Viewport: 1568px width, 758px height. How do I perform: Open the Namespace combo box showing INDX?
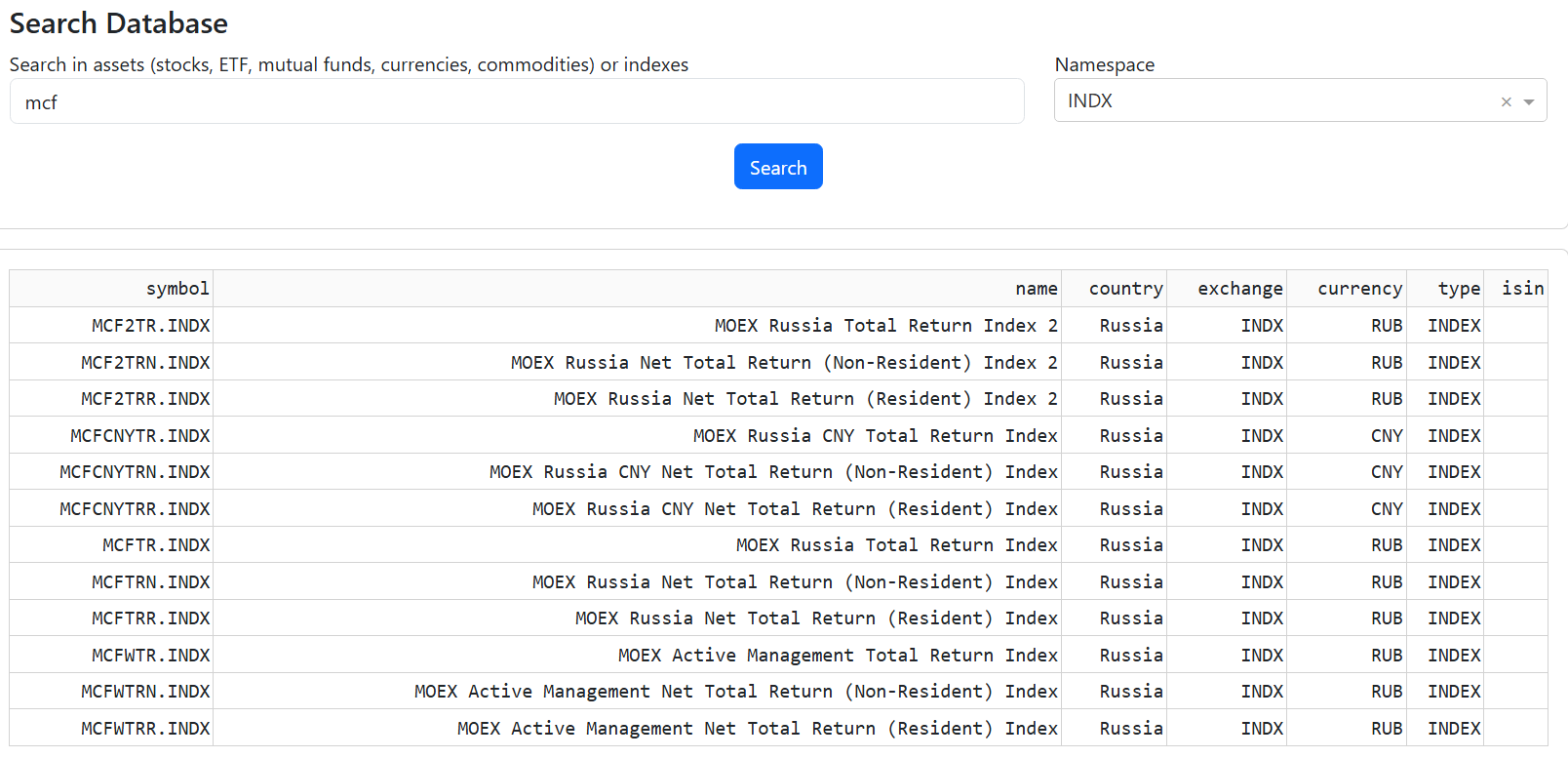1268,100
